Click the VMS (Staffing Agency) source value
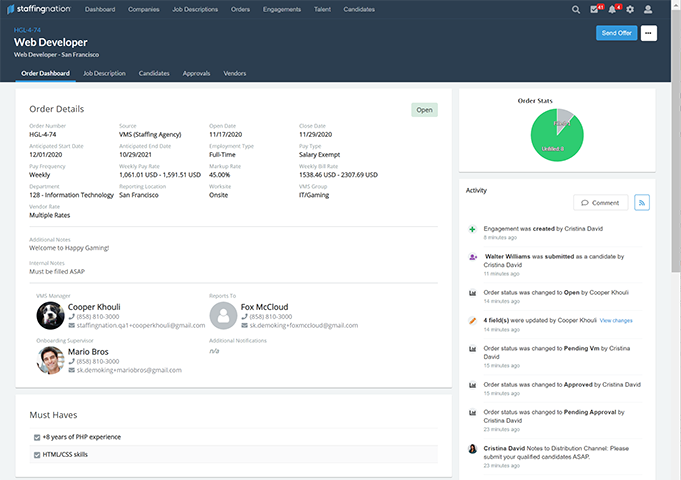681x480 pixels. click(150, 135)
